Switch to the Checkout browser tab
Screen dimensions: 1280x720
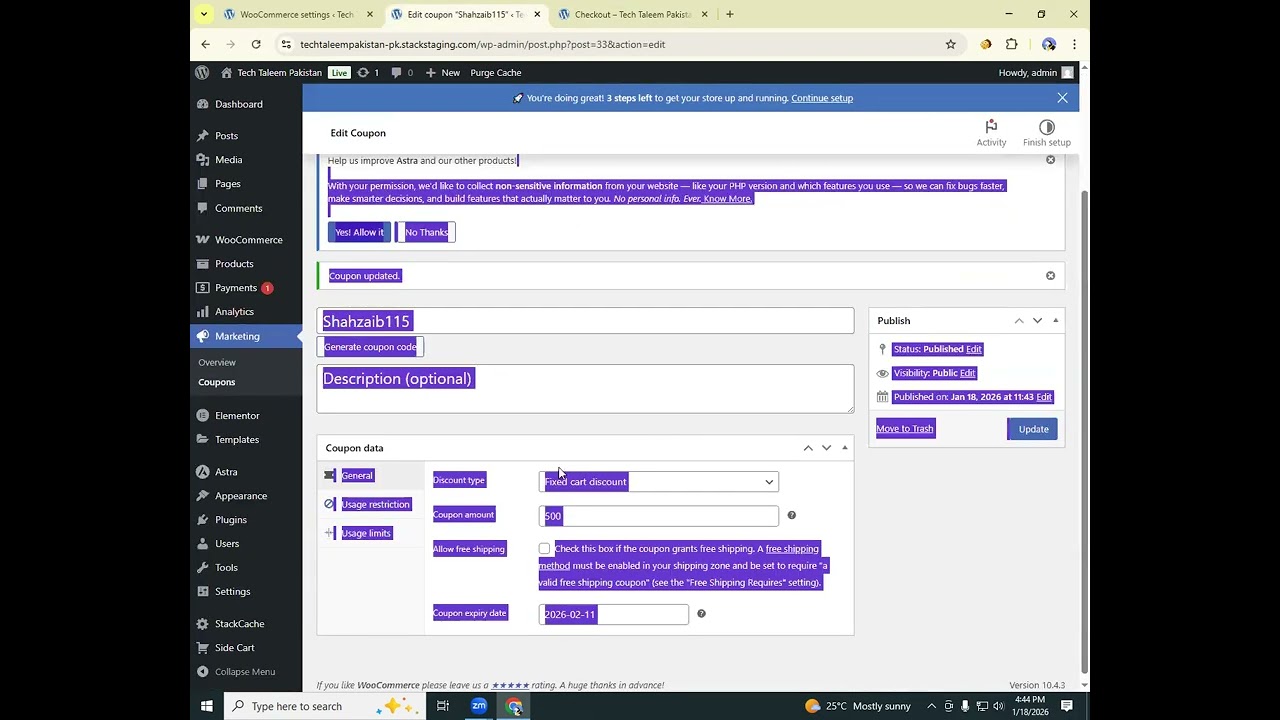pos(632,14)
